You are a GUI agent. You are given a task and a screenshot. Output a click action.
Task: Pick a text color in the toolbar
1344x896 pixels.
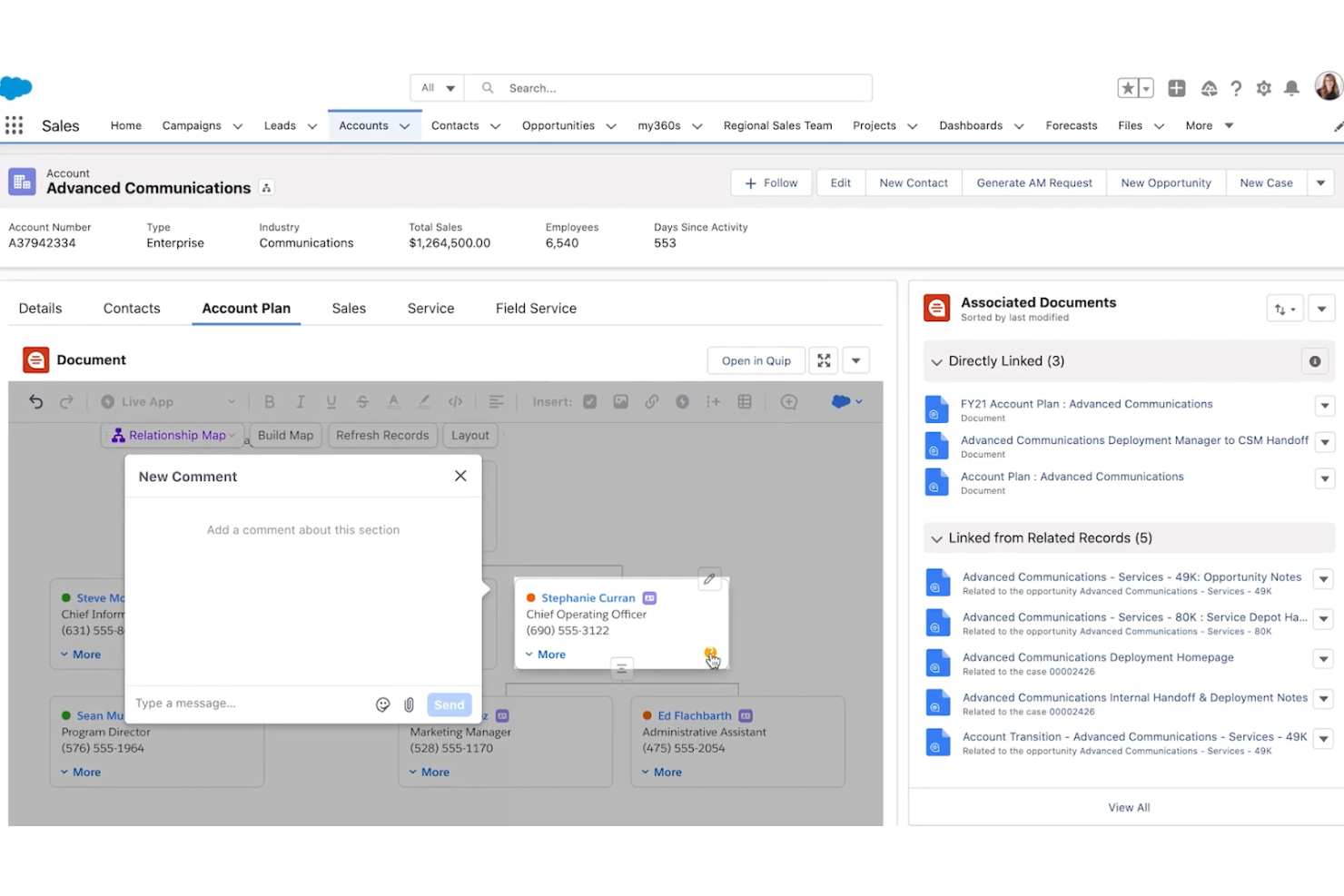pos(393,401)
